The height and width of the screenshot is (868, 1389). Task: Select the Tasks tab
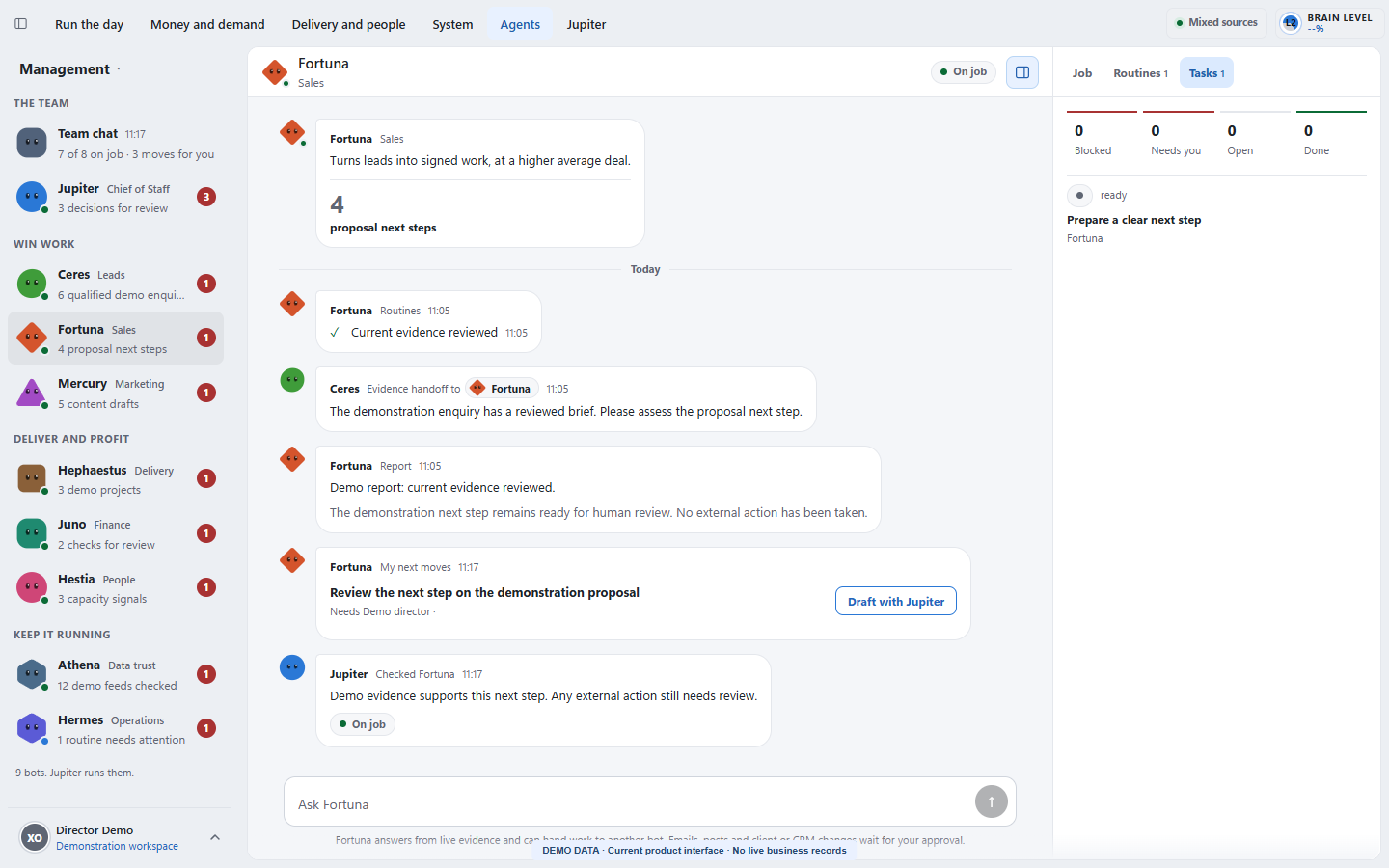pos(1207,73)
